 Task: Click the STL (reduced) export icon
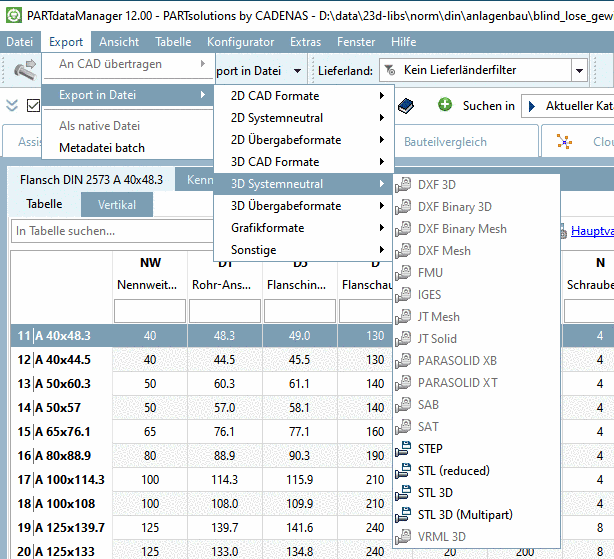coord(404,471)
